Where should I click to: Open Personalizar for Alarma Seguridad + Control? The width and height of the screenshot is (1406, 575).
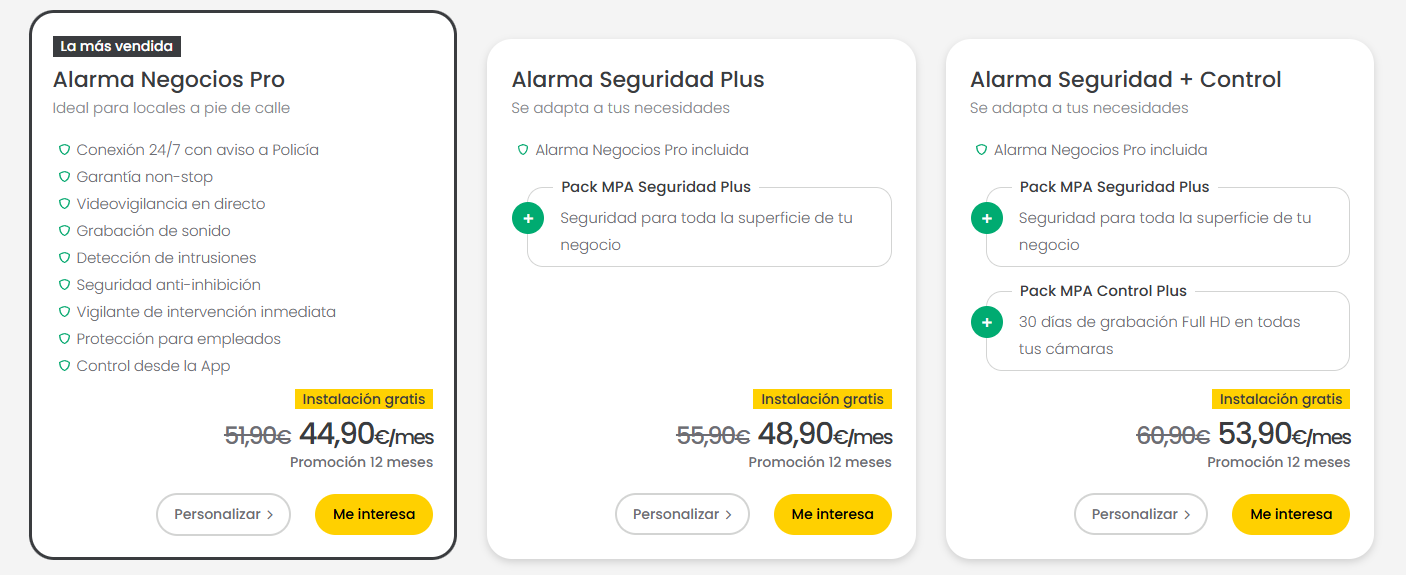[x=1141, y=514]
